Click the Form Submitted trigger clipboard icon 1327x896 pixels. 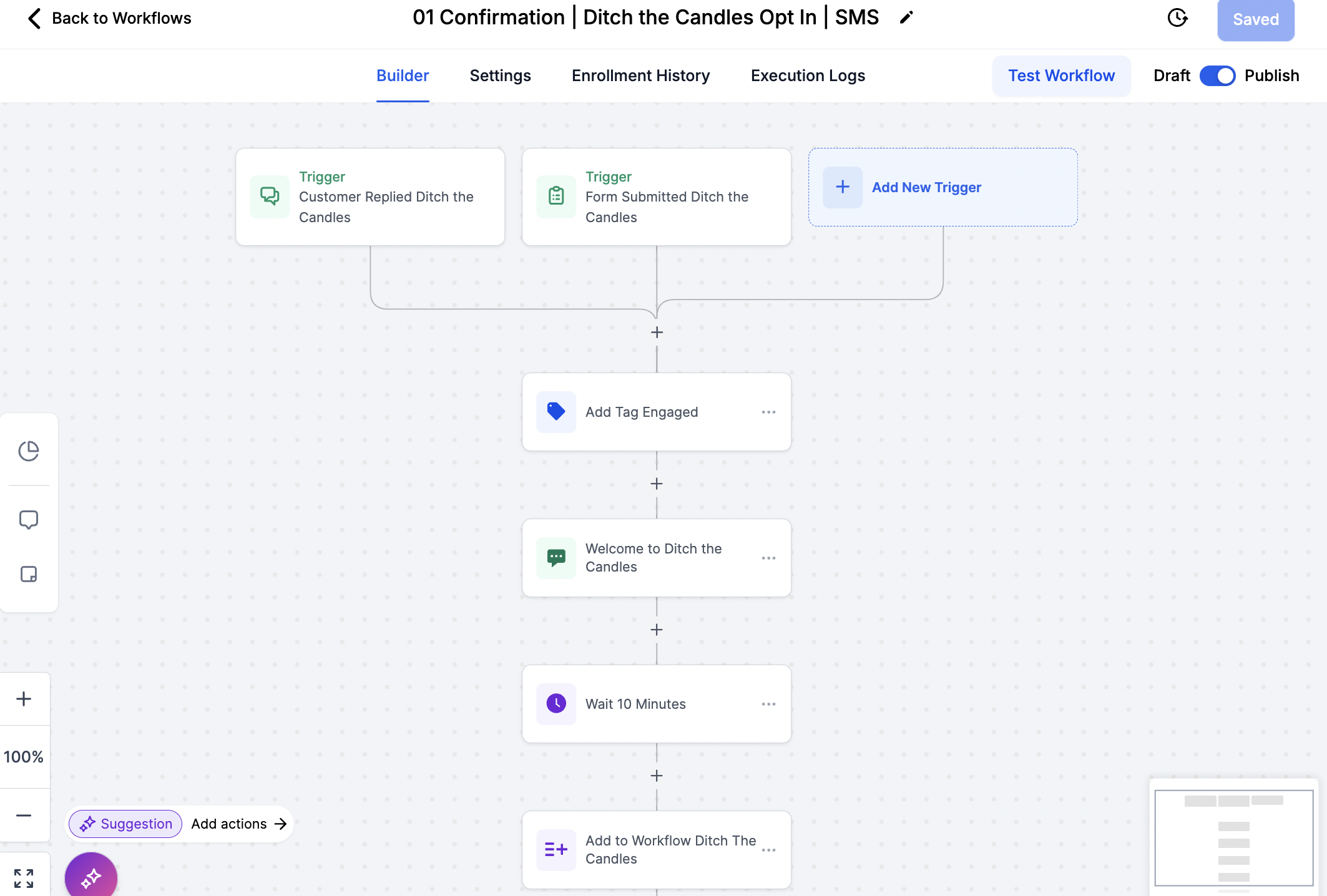556,197
